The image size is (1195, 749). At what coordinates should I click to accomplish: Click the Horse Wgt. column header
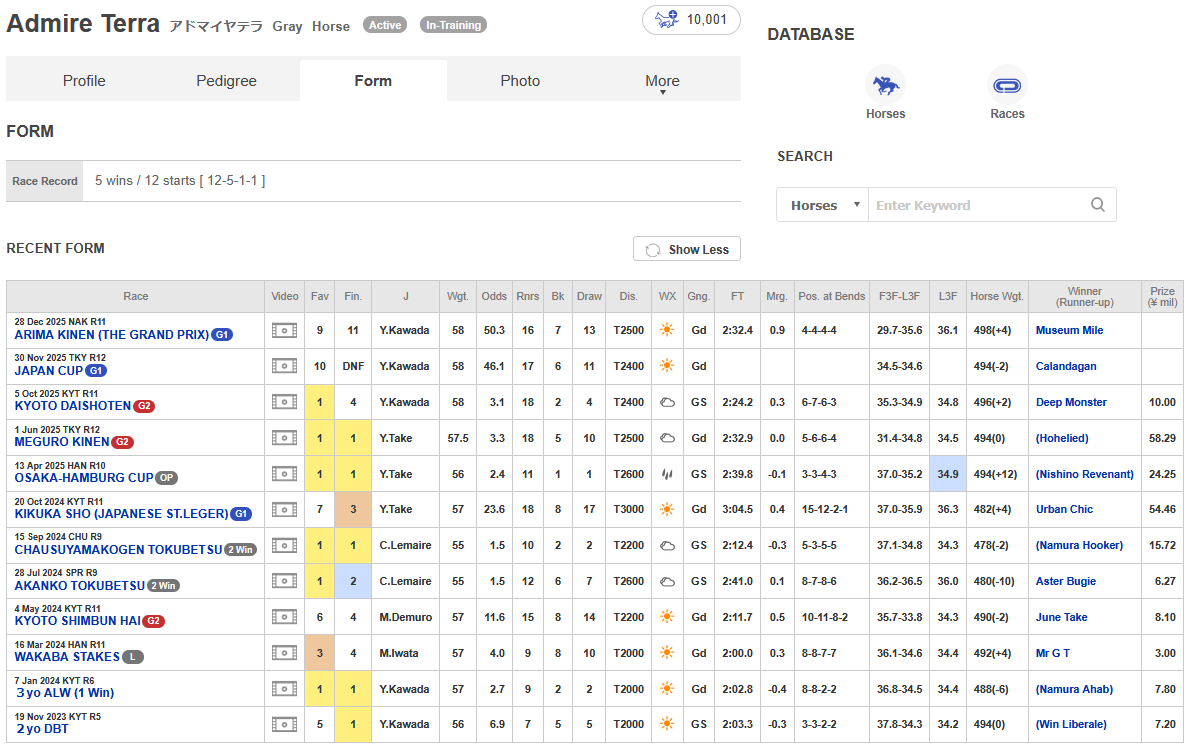(997, 296)
